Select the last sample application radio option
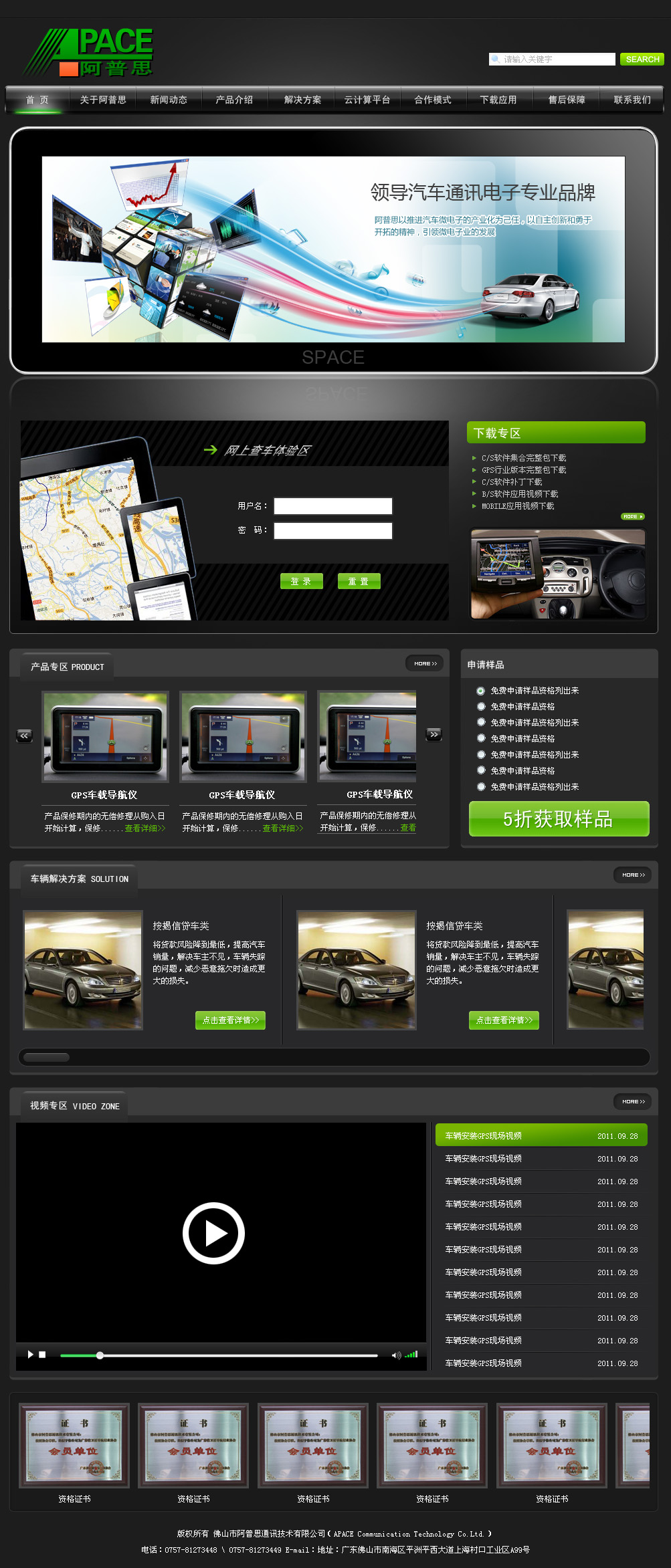The width and height of the screenshot is (671, 1568). (480, 787)
